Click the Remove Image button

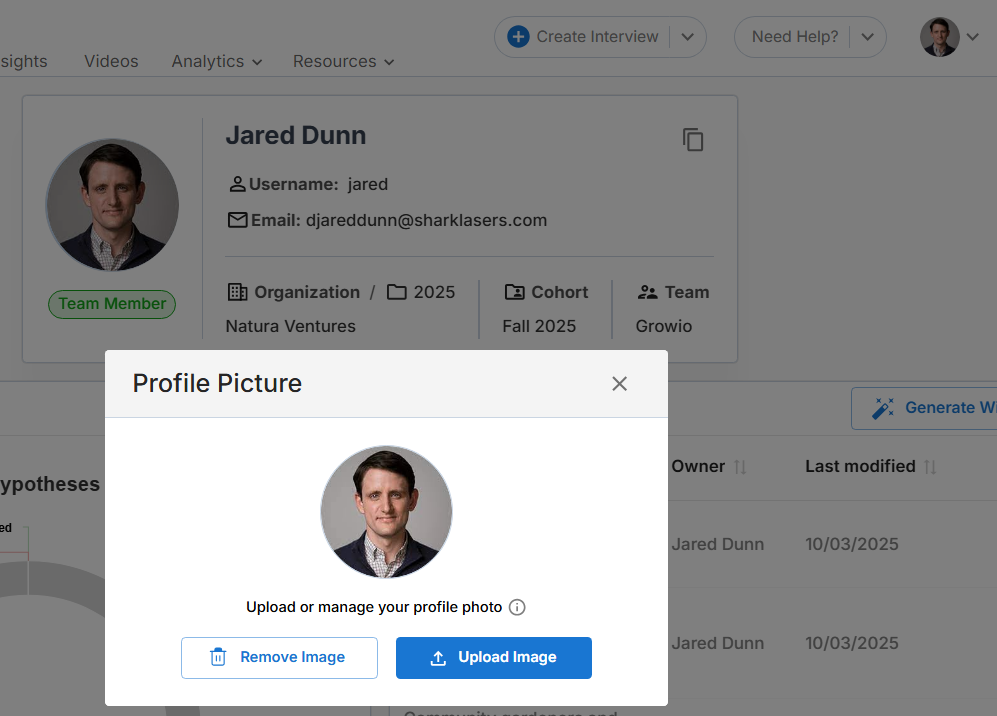(x=279, y=658)
